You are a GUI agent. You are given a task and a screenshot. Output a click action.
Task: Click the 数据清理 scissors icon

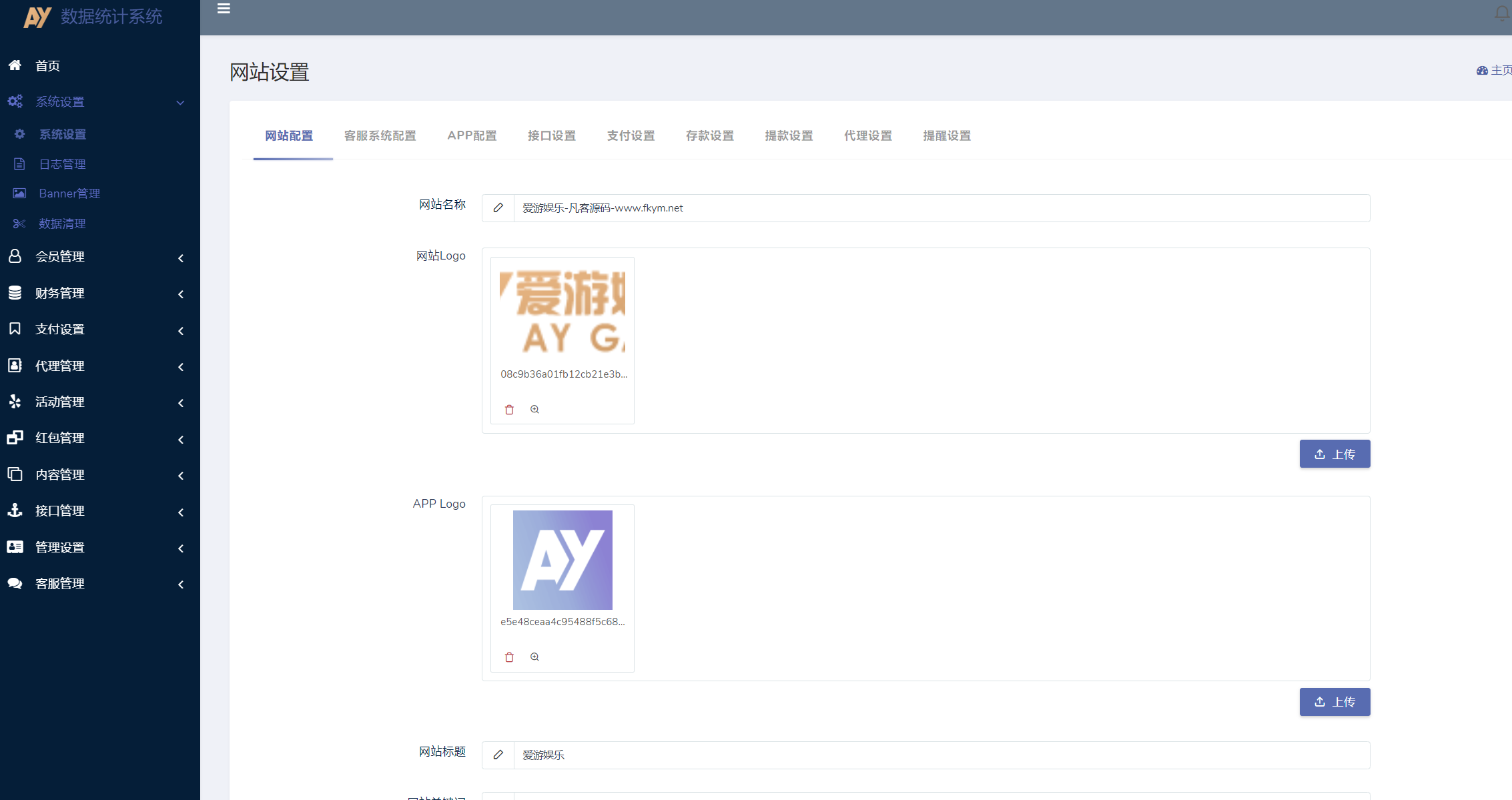(19, 223)
